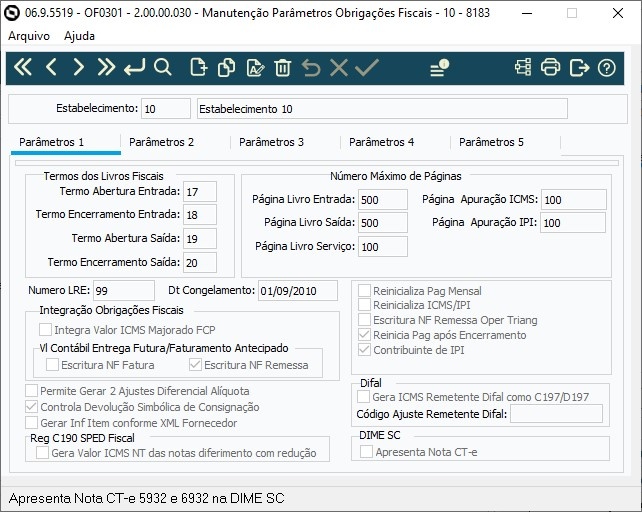642x512 pixels.
Task: Focus the Página Livro Entrada field
Action: point(382,199)
